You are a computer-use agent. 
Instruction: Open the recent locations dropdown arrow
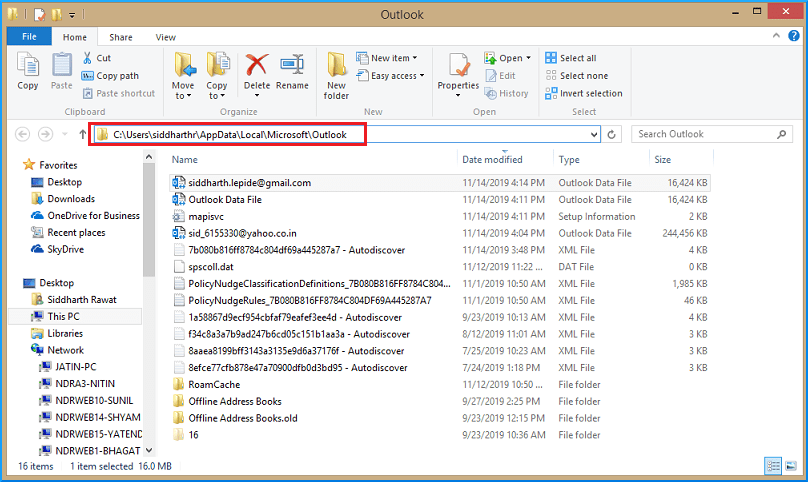65,135
